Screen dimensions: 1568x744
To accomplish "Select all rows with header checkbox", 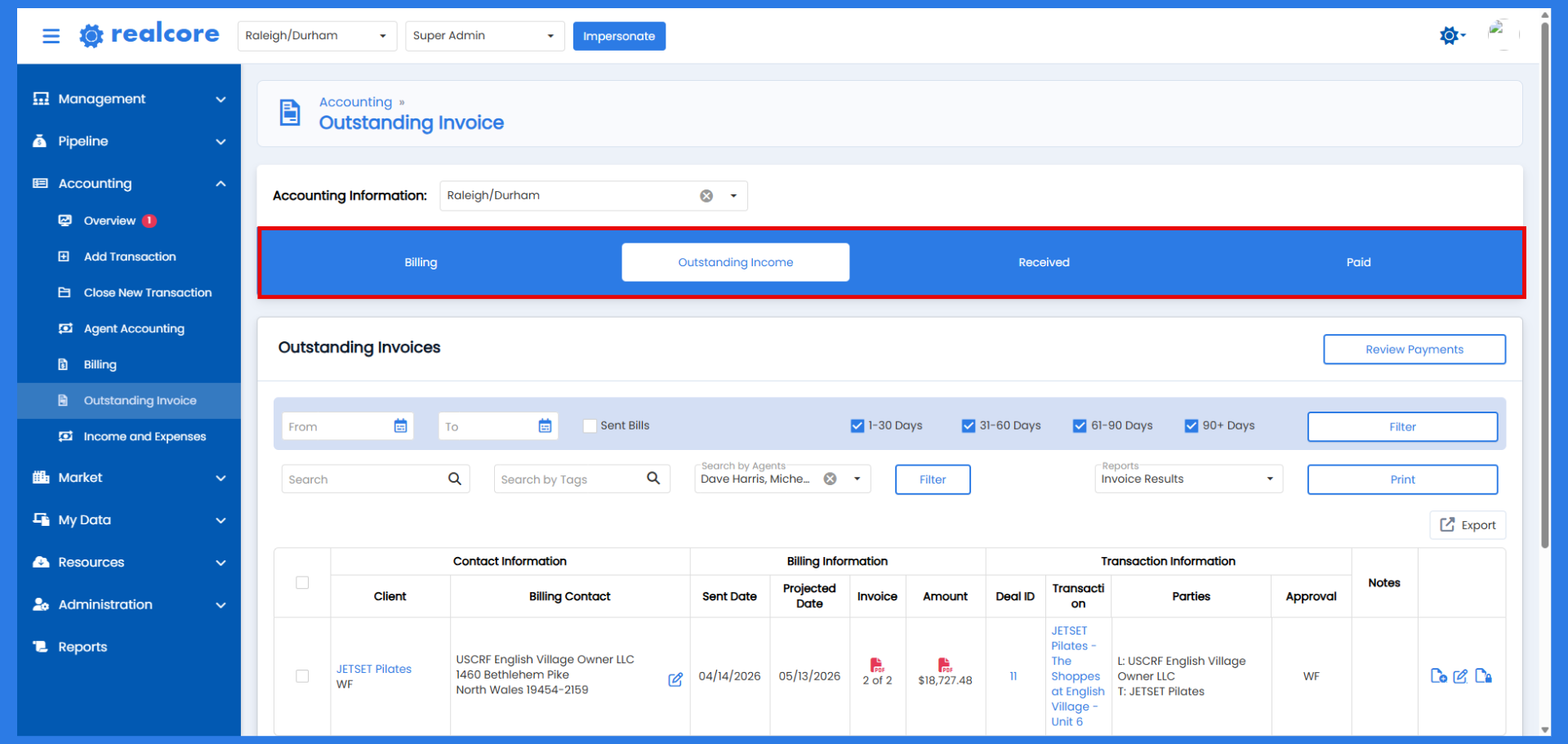I will pos(302,582).
